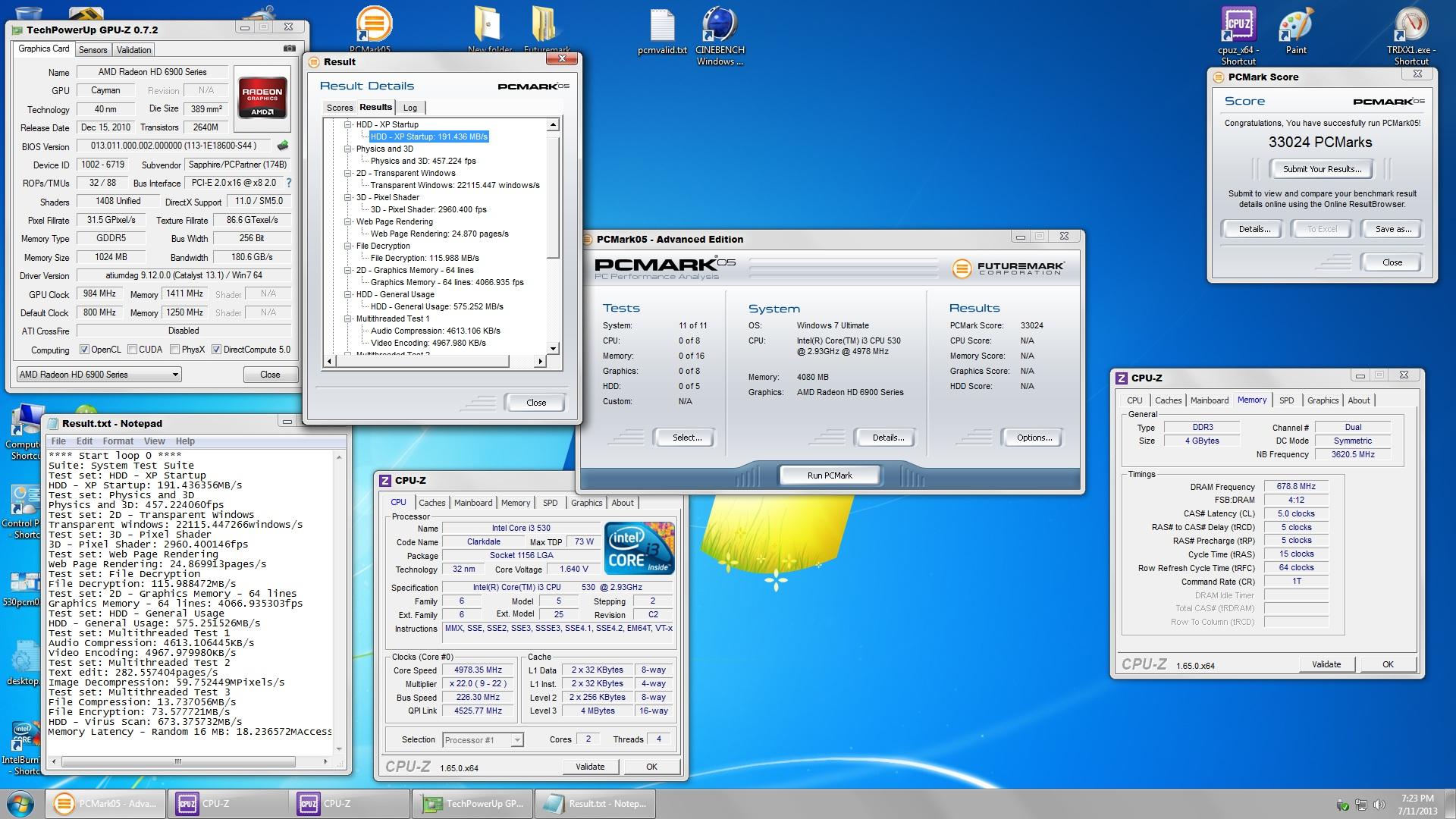Open the Mainboard tab in CPU-Z Memory window
This screenshot has height=819, width=1456.
click(x=1210, y=400)
